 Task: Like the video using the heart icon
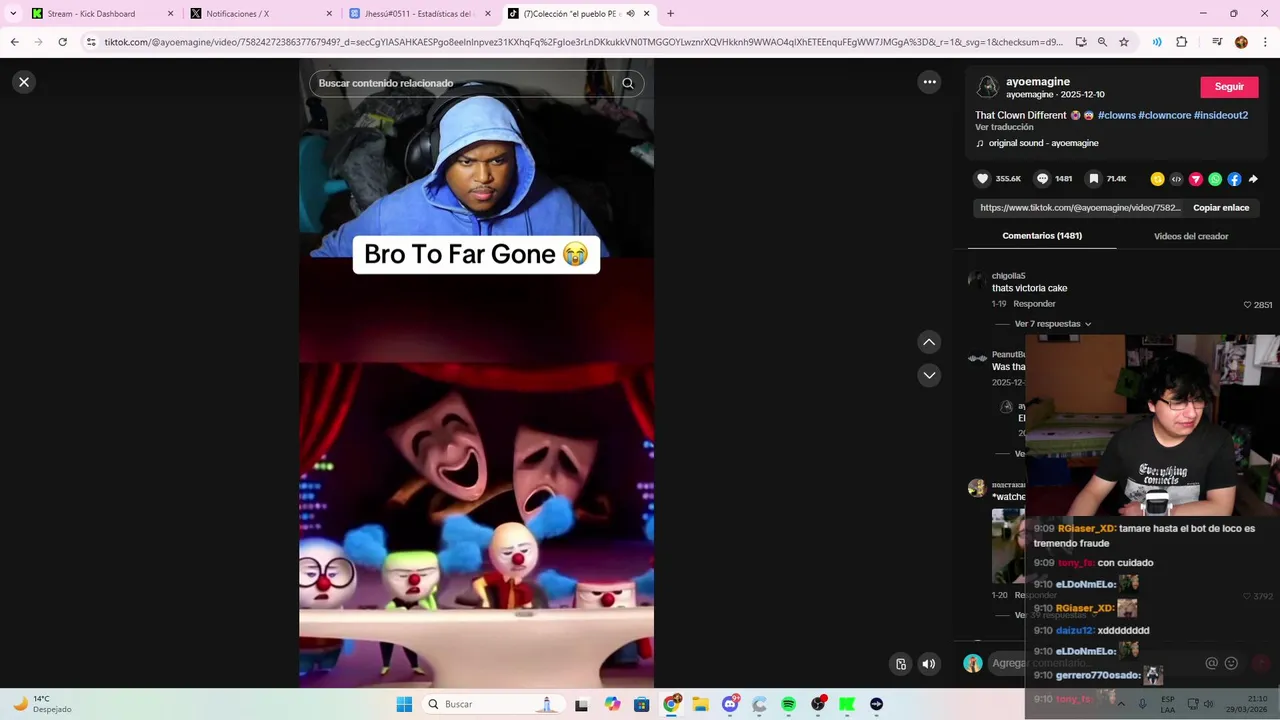(983, 179)
